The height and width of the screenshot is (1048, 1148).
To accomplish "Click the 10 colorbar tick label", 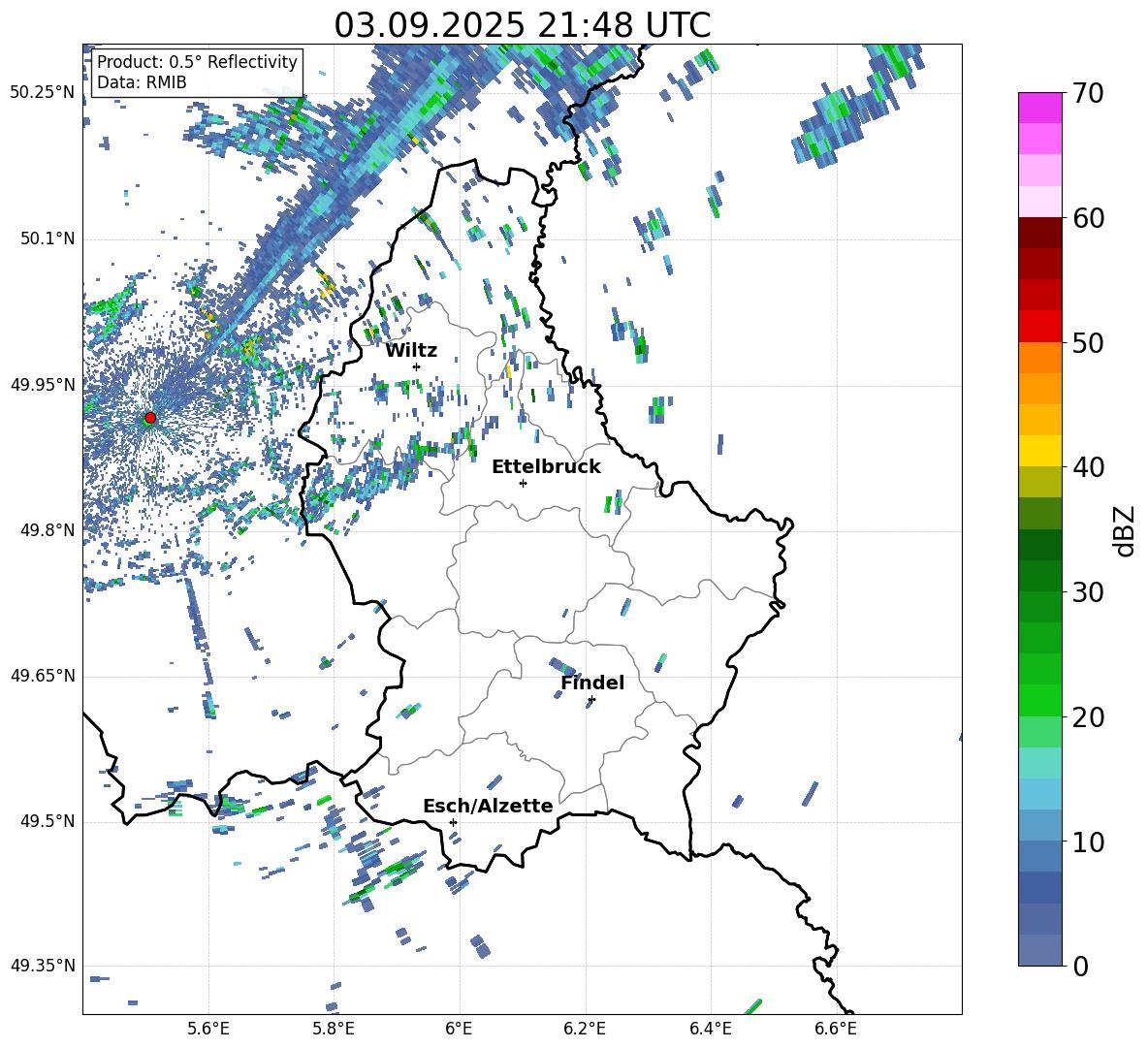I will pos(1088,842).
